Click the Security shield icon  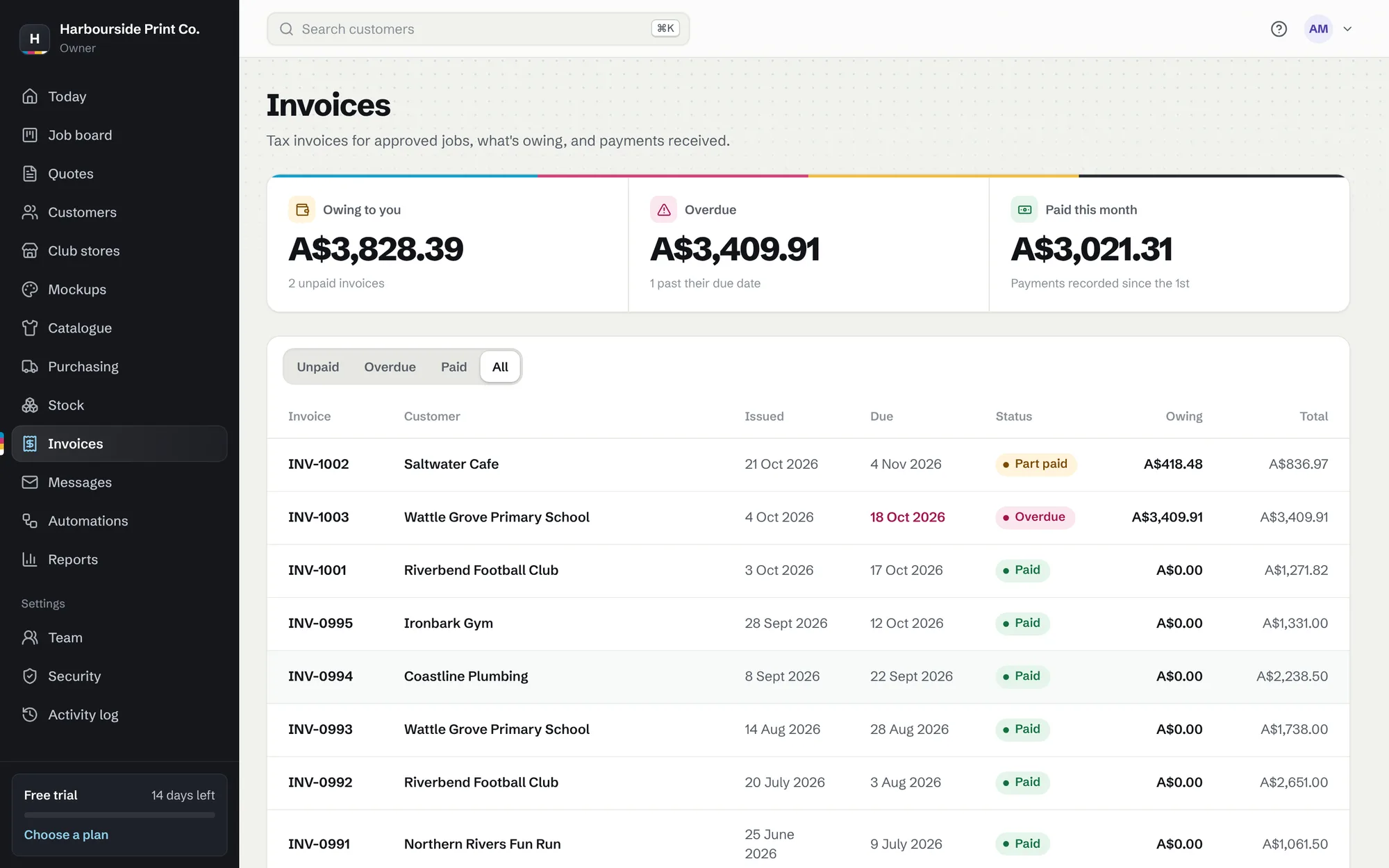coord(30,676)
